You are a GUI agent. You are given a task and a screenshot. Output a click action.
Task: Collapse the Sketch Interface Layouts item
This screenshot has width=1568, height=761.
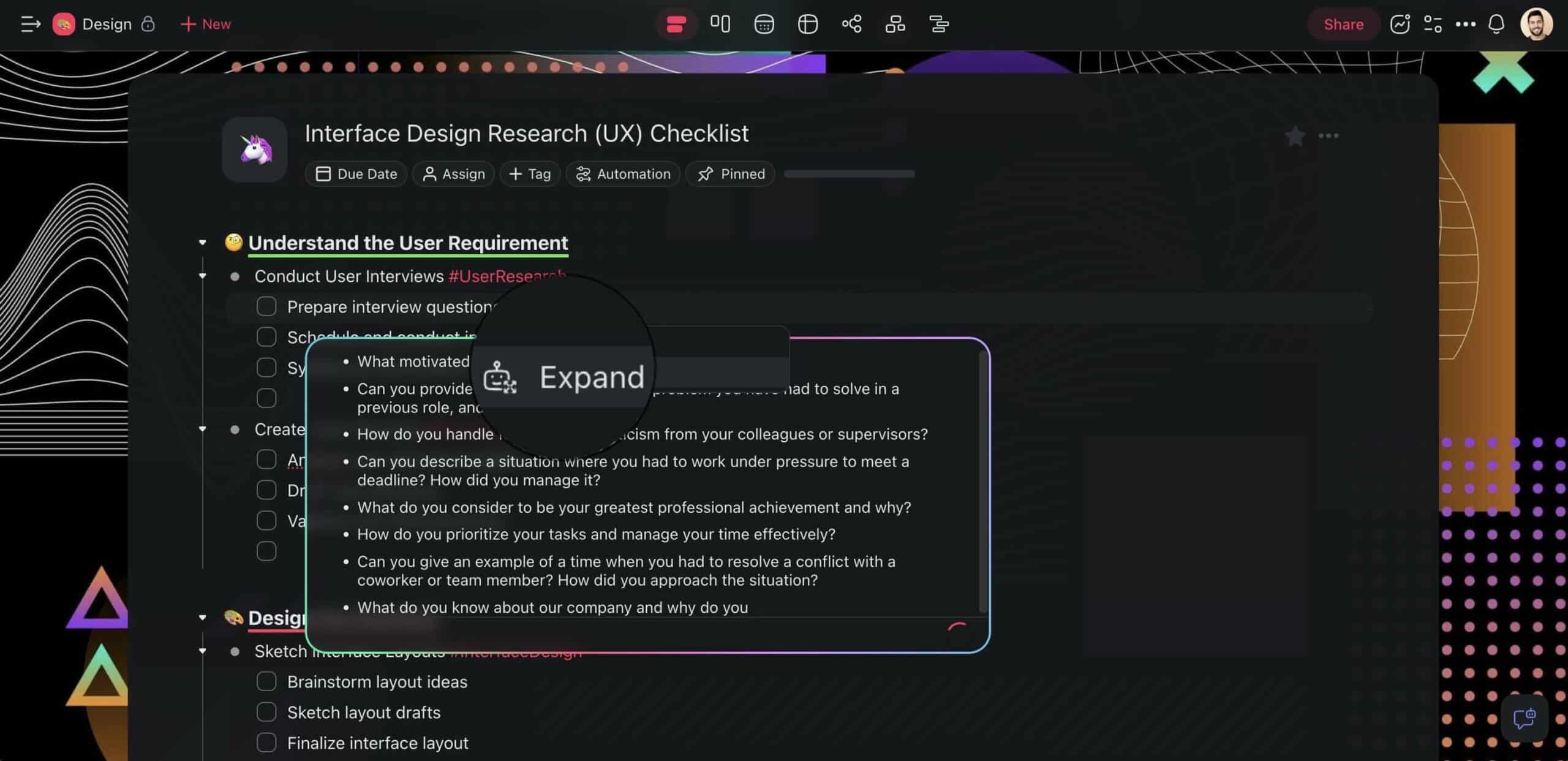coord(203,651)
